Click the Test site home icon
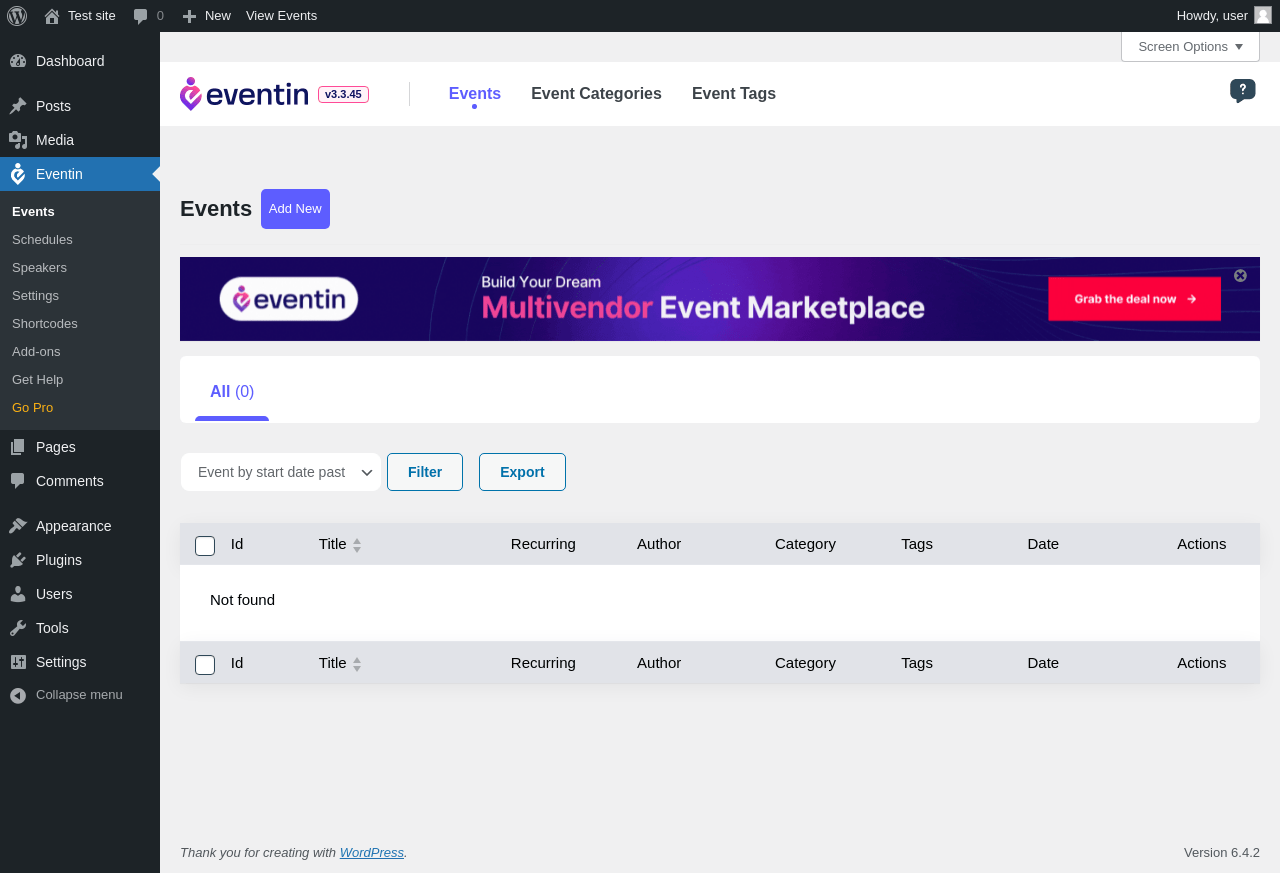This screenshot has width=1280, height=873. pyautogui.click(x=52, y=16)
